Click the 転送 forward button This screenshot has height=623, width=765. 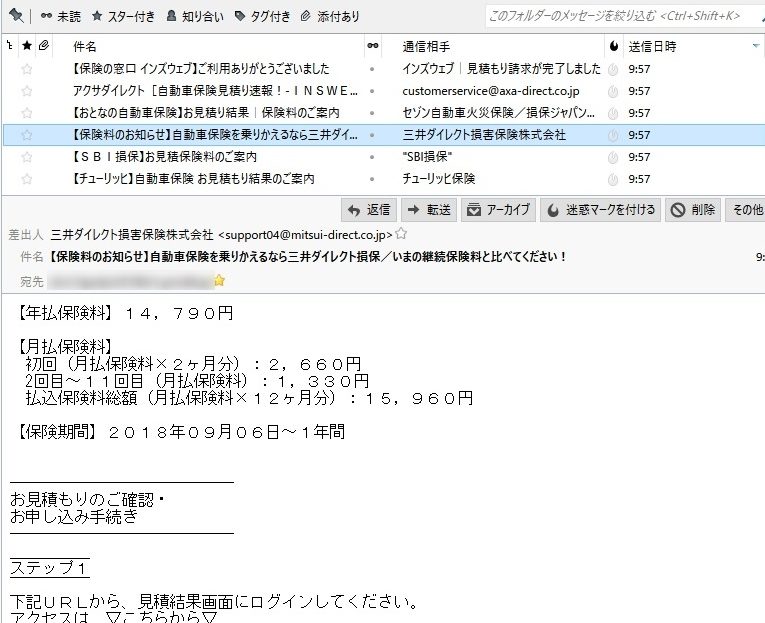[x=429, y=210]
